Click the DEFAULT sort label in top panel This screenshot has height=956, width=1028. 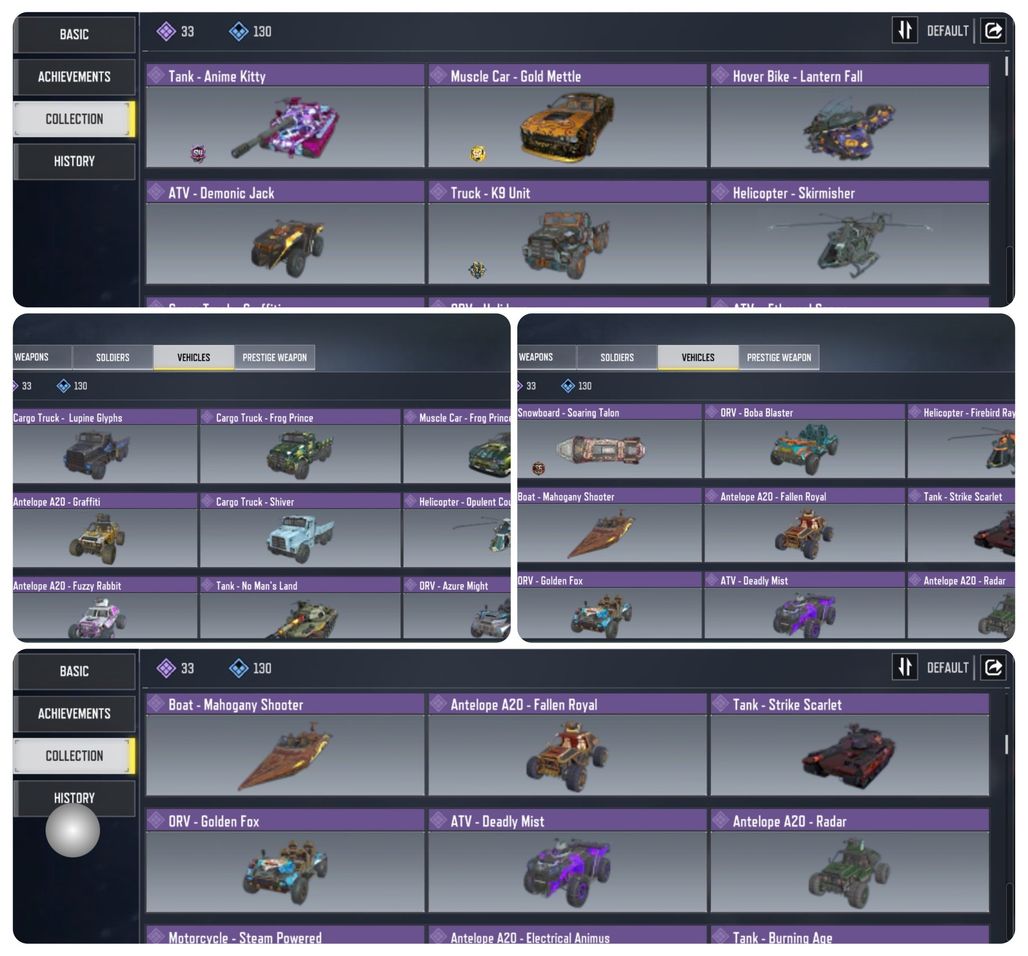(947, 31)
